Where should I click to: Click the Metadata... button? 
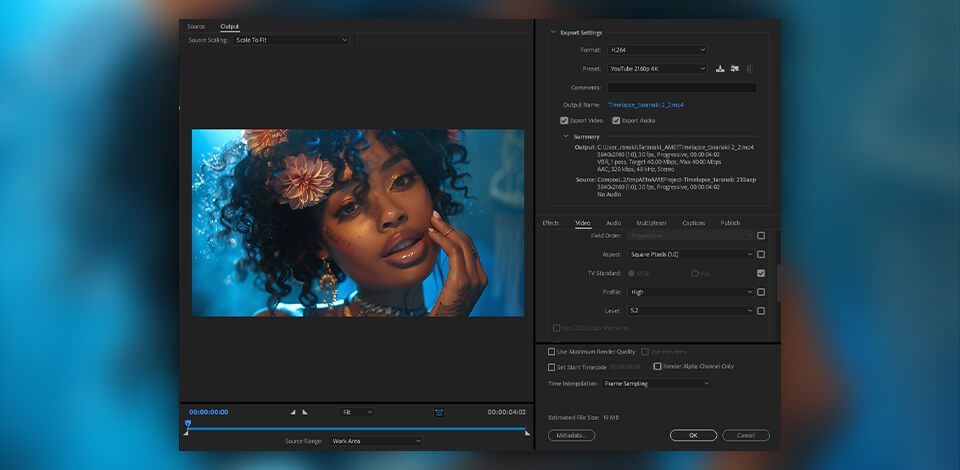[x=571, y=435]
